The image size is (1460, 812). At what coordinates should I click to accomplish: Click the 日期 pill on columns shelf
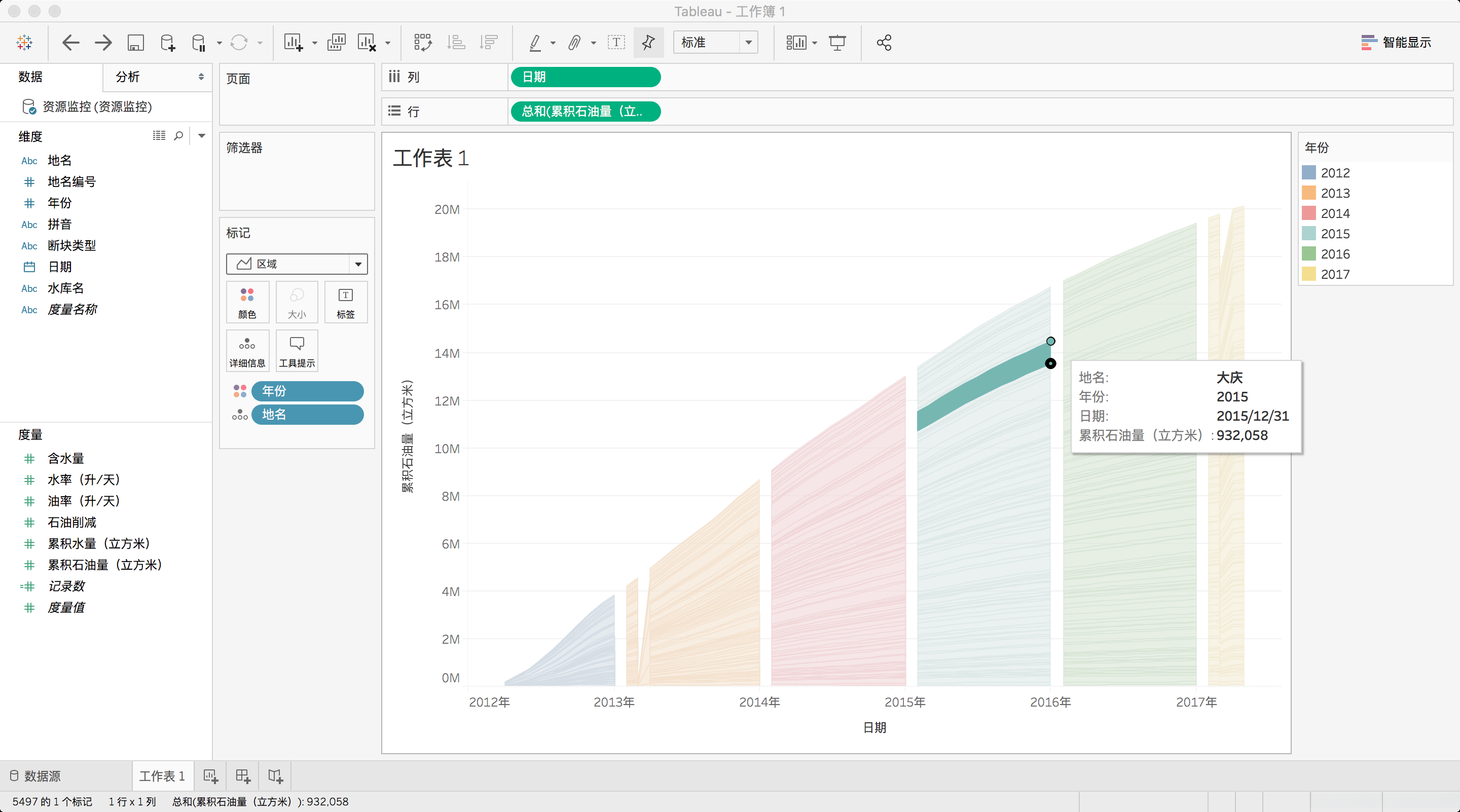coord(585,77)
